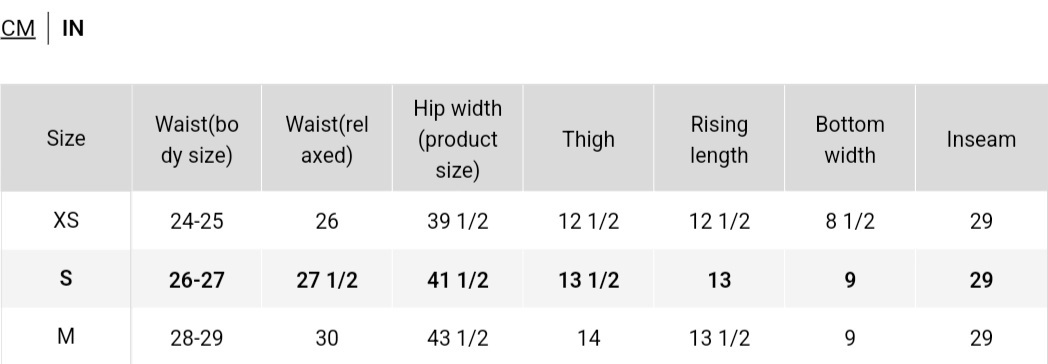Click the 24-25 waist body size cell
The height and width of the screenshot is (364, 1048).
pyautogui.click(x=196, y=221)
